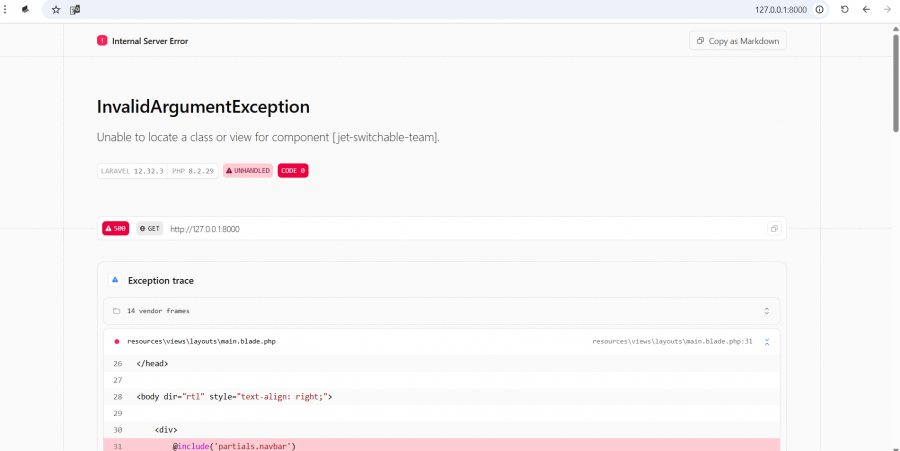900x451 pixels.
Task: Click the address bar showing 127.0.0.1:8000
Action: (x=780, y=9)
